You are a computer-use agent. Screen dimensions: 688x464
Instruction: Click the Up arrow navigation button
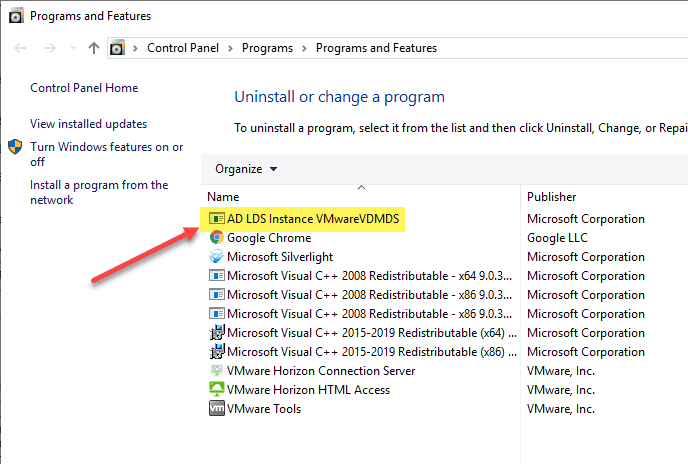point(94,48)
